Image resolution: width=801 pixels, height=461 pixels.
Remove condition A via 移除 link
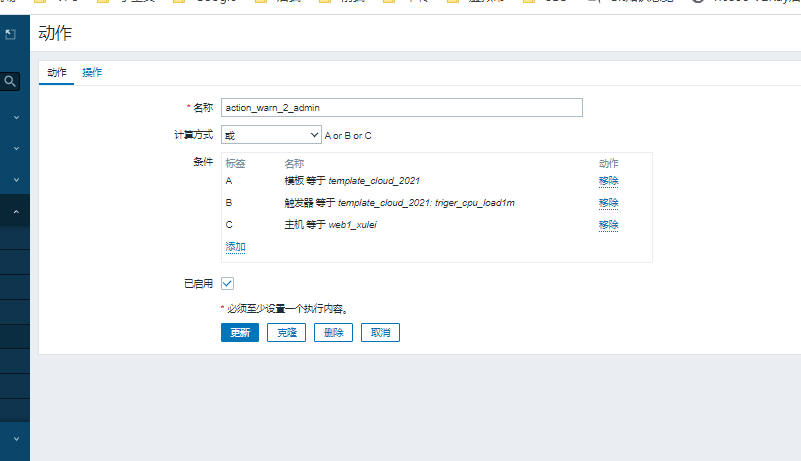coord(608,181)
